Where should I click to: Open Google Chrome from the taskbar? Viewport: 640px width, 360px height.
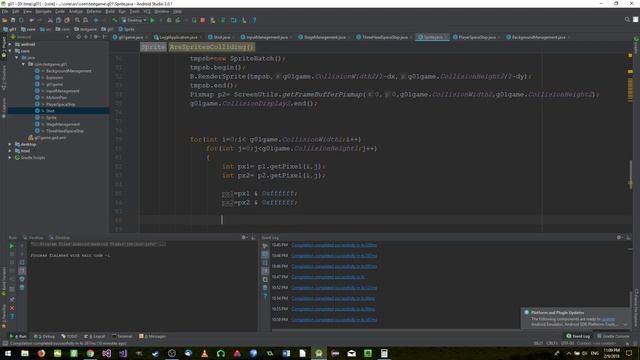point(90,353)
